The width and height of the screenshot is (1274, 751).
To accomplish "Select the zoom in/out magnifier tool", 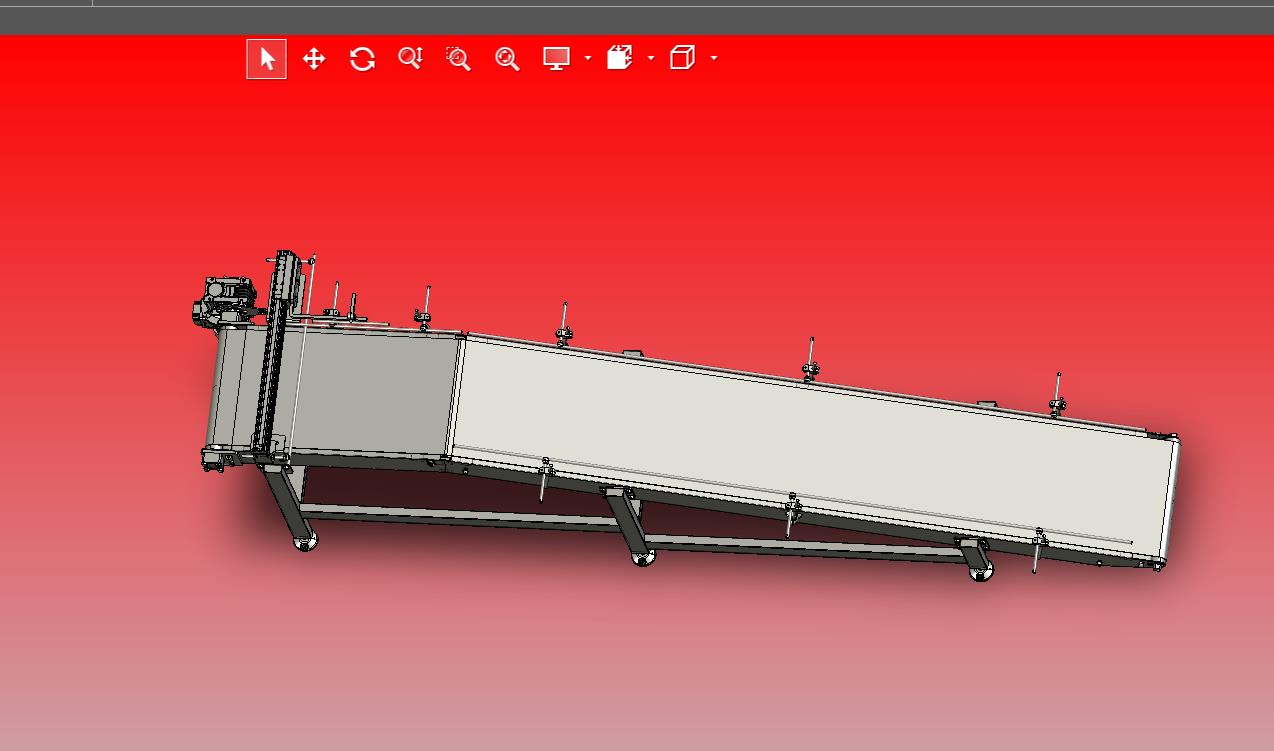I will pyautogui.click(x=410, y=59).
